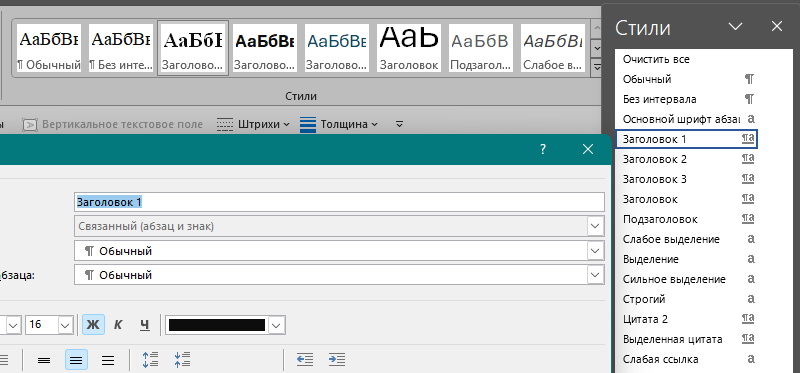This screenshot has height=373, width=800.
Task: Select the highlighted 1.5 line spacing icon
Action: point(76,360)
